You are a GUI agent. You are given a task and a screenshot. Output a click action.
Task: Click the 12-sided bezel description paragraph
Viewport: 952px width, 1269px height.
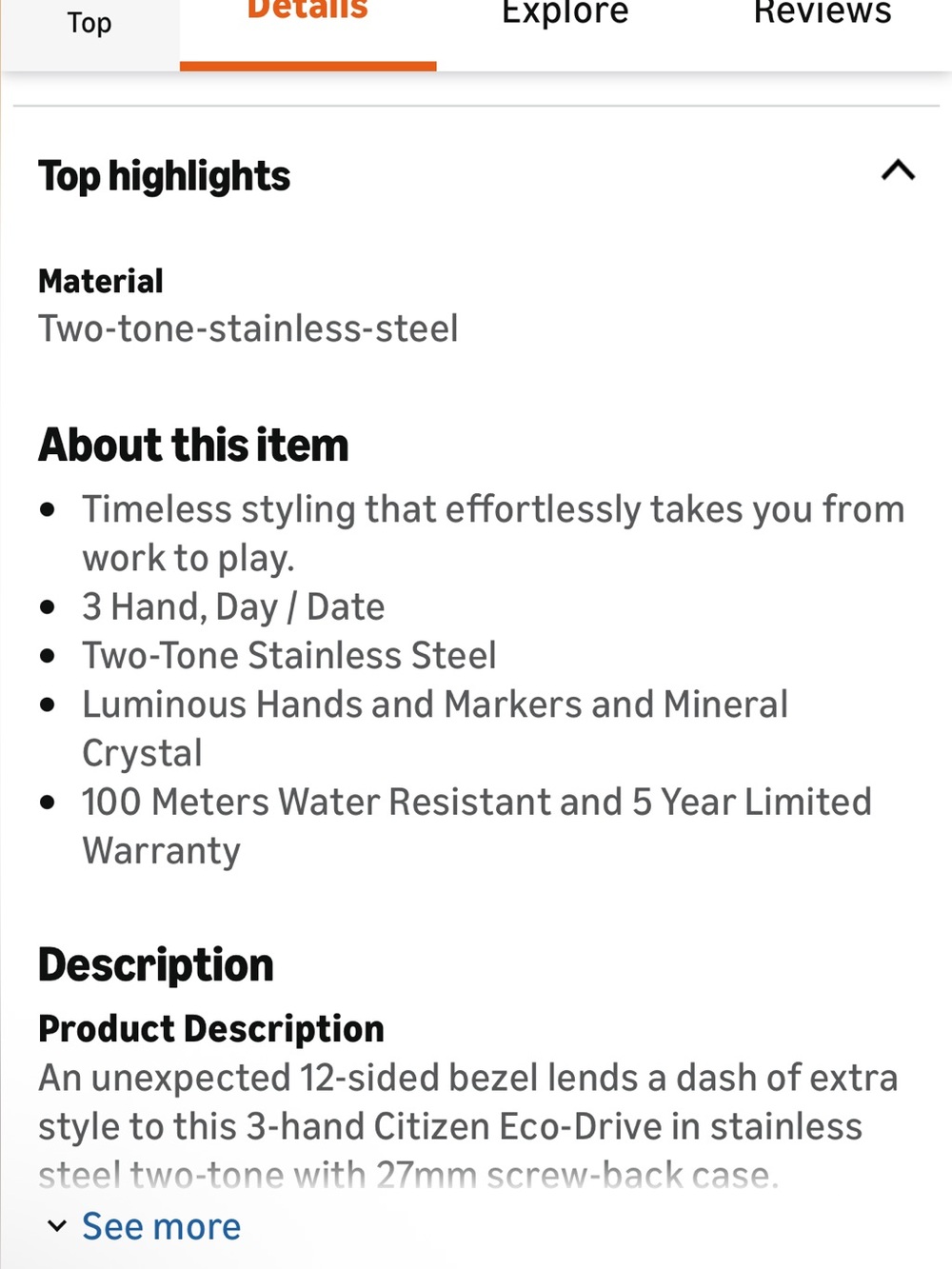click(x=468, y=1126)
